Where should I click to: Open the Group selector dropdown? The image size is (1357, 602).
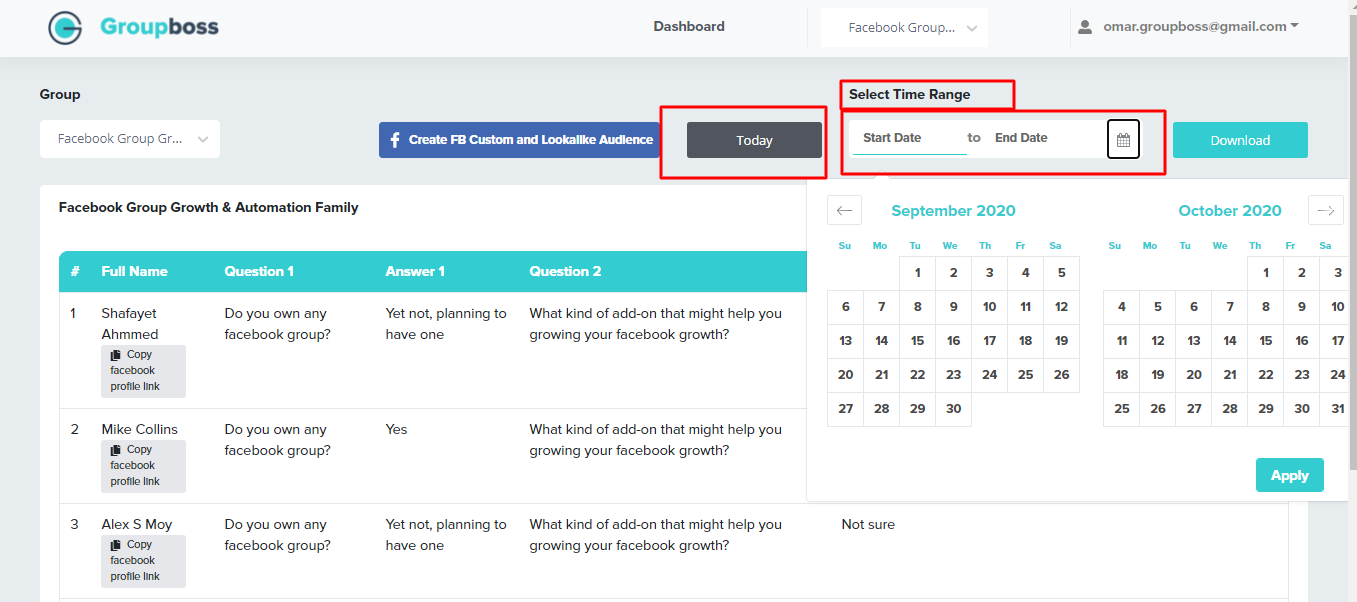click(x=130, y=139)
